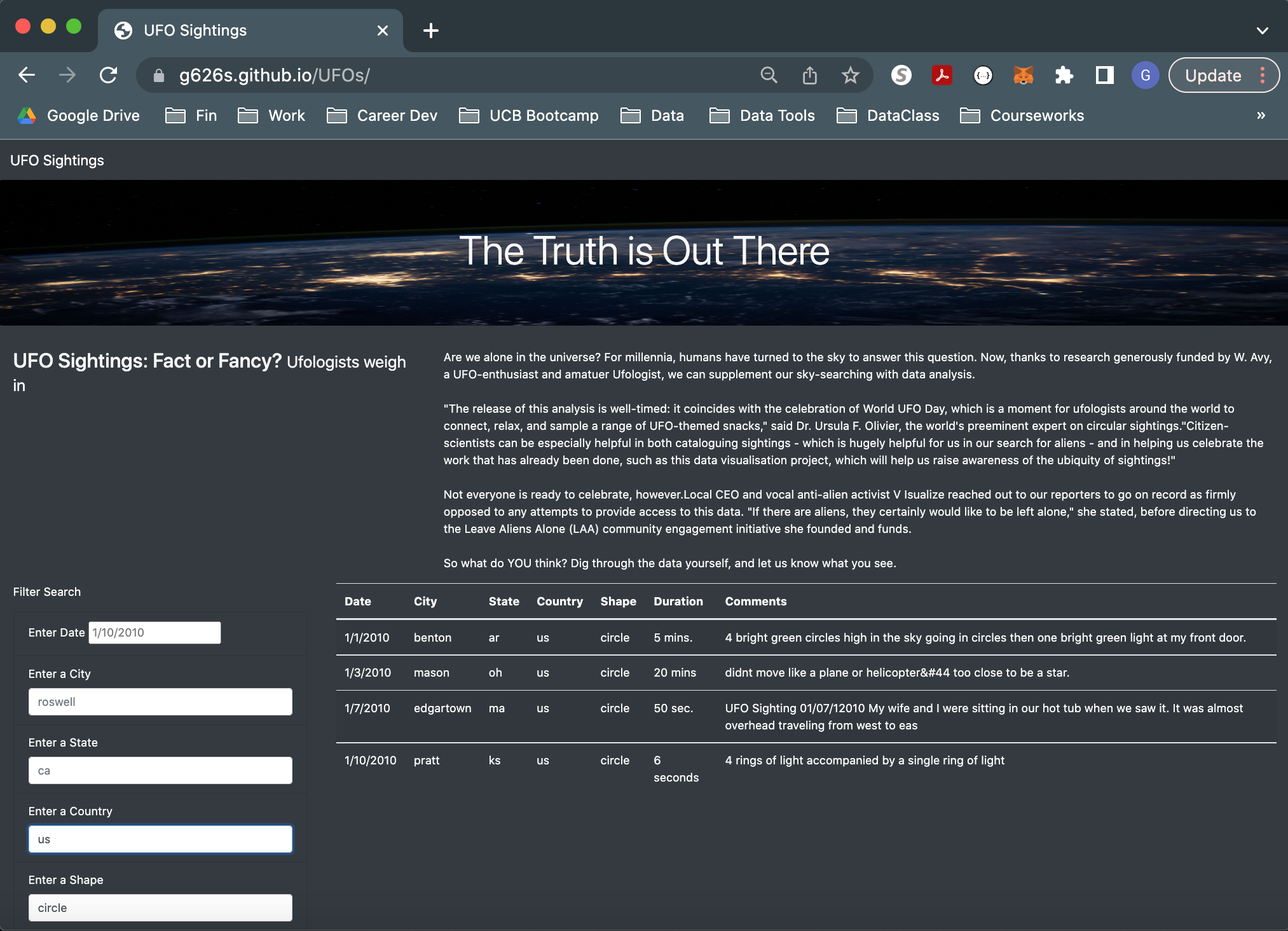Click inside the Enter Date field

(x=154, y=632)
